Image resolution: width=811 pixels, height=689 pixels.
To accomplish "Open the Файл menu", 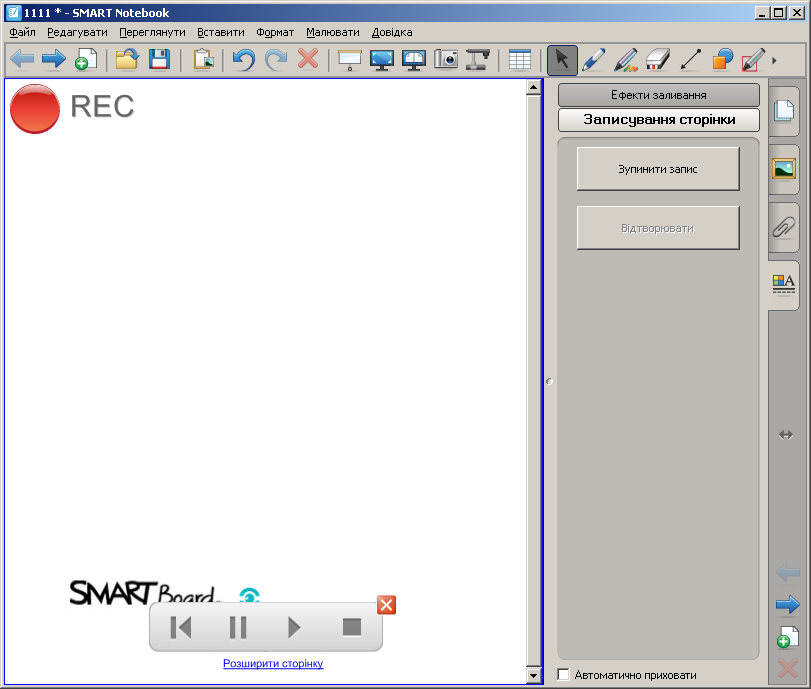I will click(22, 32).
